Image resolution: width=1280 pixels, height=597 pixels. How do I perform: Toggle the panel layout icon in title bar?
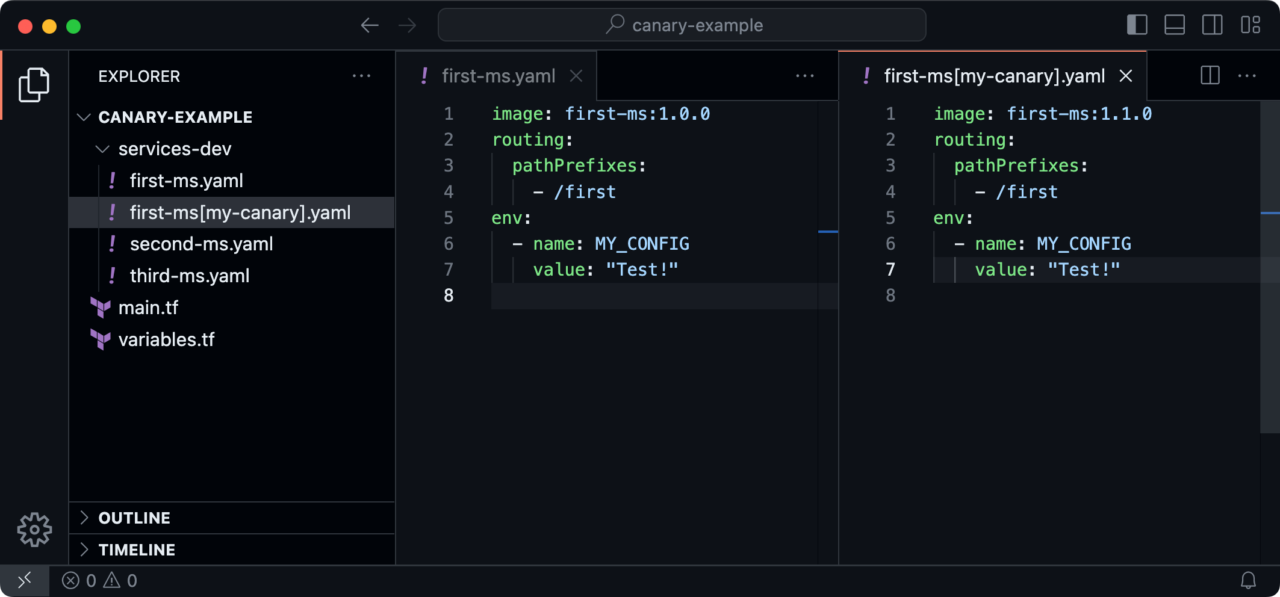point(1174,25)
